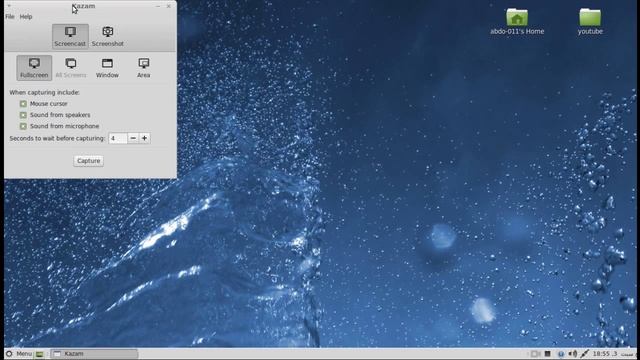Select the Kazam taskbar window button
Screen dimensions: 640x360
pyautogui.click(x=94, y=354)
